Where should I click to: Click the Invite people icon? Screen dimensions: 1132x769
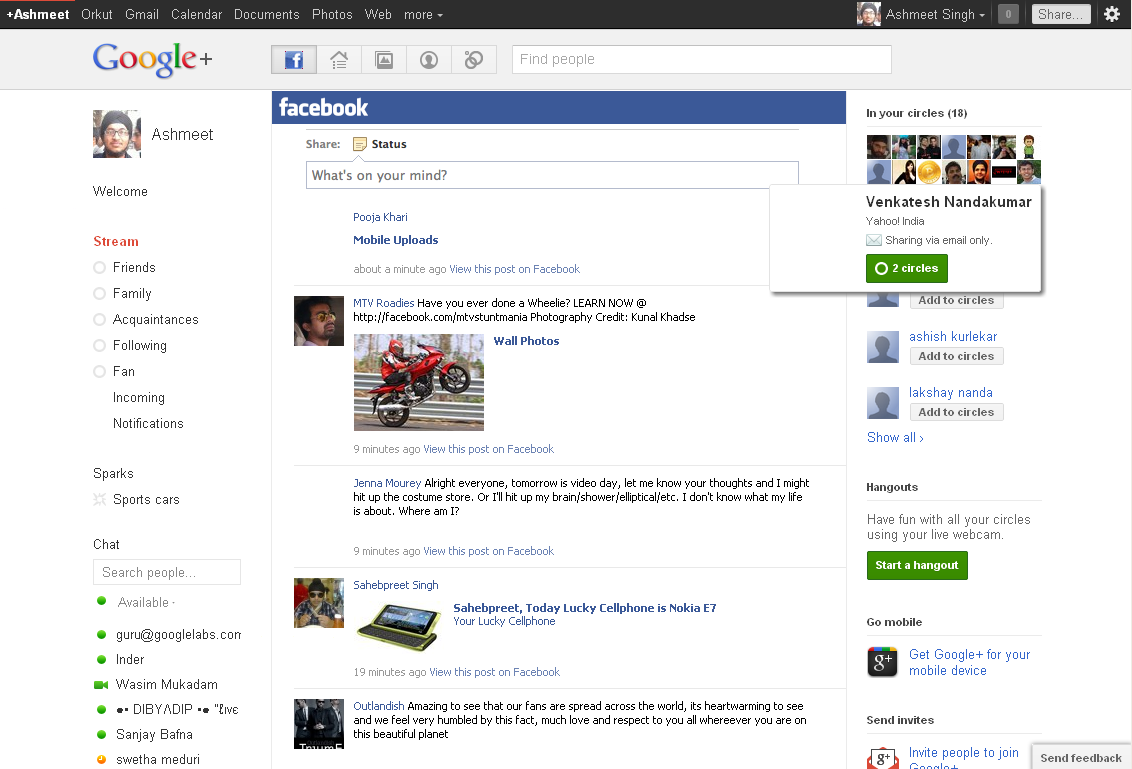[882, 758]
